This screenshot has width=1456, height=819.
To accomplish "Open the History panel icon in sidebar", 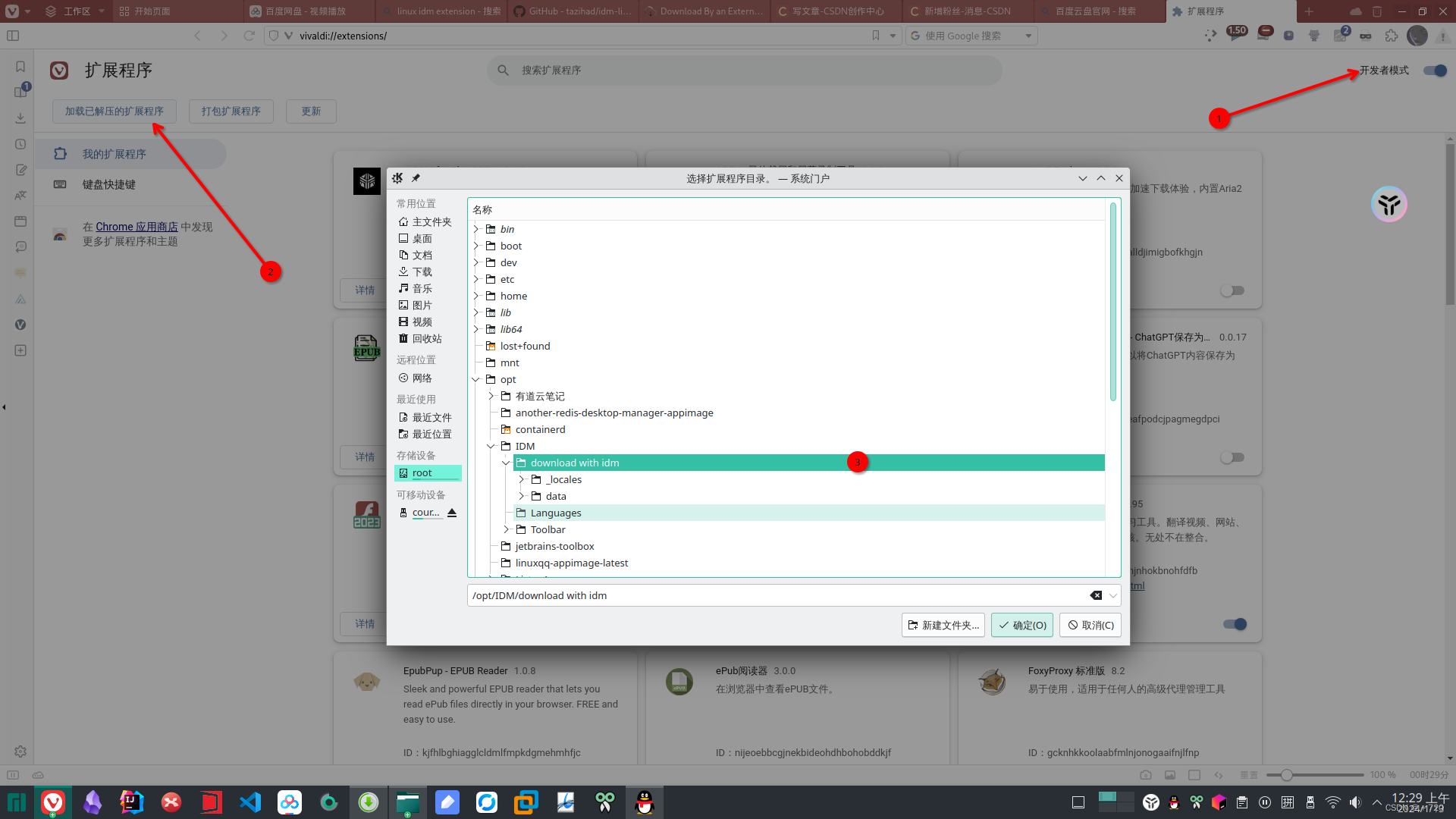I will pyautogui.click(x=20, y=144).
